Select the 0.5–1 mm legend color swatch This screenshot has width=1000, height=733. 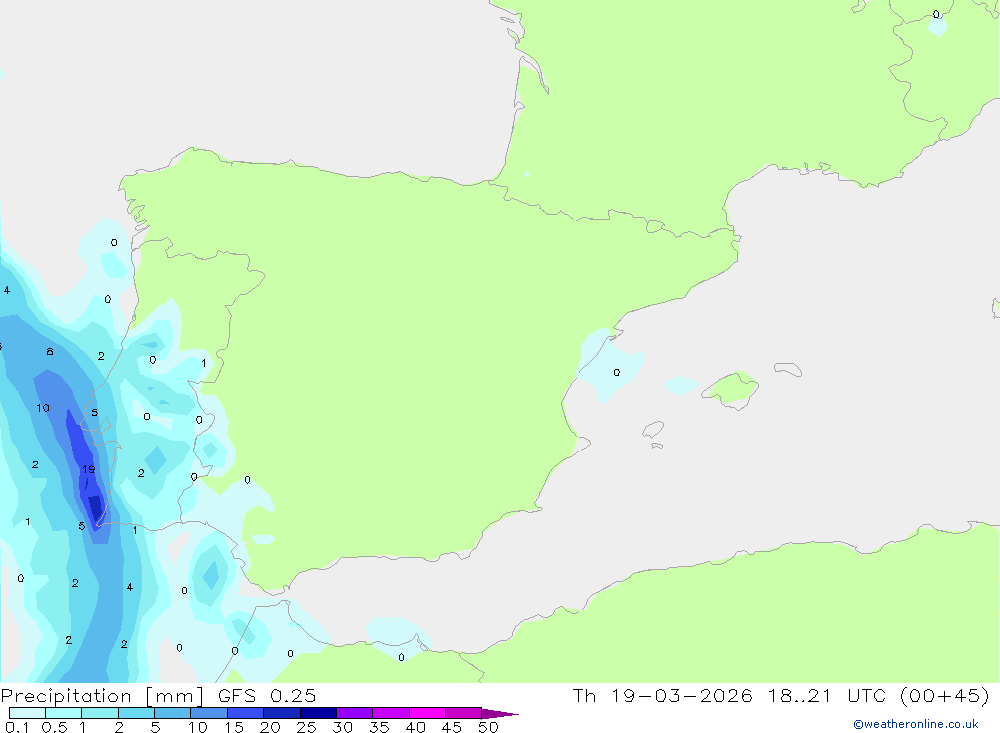tap(63, 713)
